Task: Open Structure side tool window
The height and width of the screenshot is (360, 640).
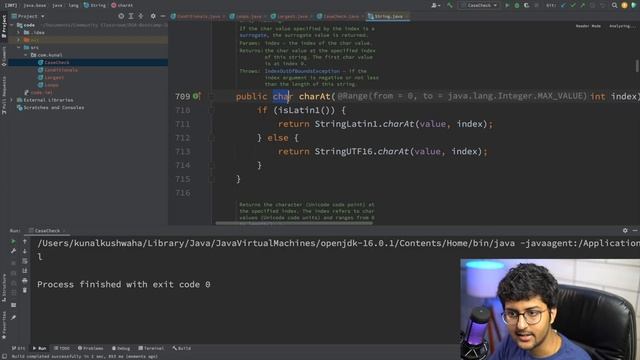Action: pyautogui.click(x=4, y=287)
